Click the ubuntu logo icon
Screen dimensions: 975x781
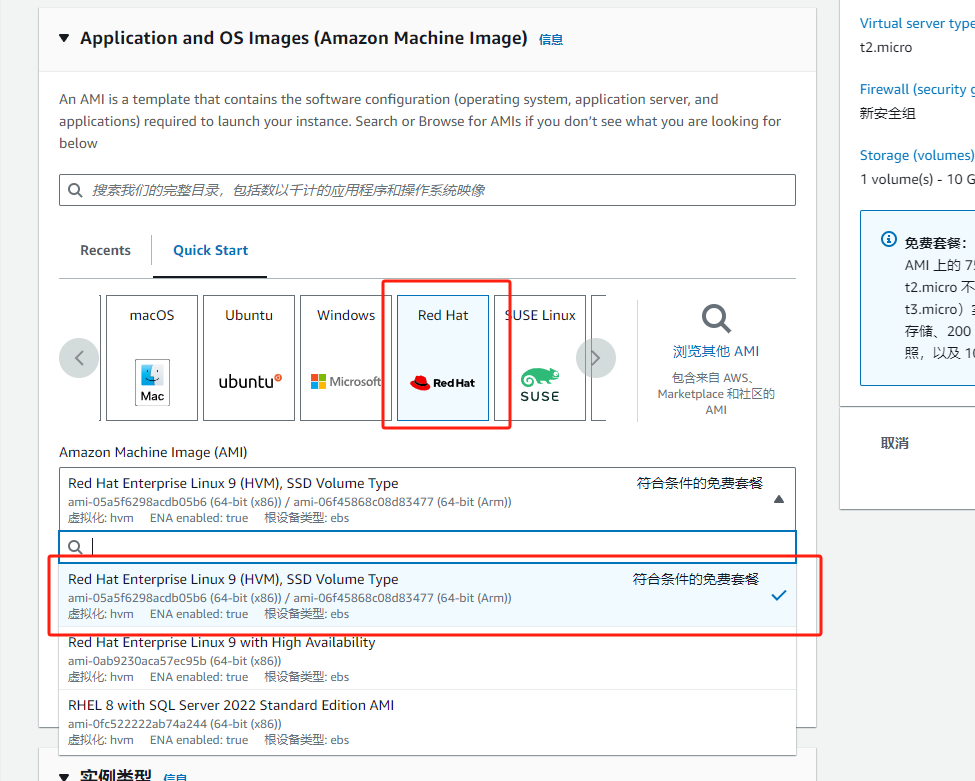[x=250, y=381]
